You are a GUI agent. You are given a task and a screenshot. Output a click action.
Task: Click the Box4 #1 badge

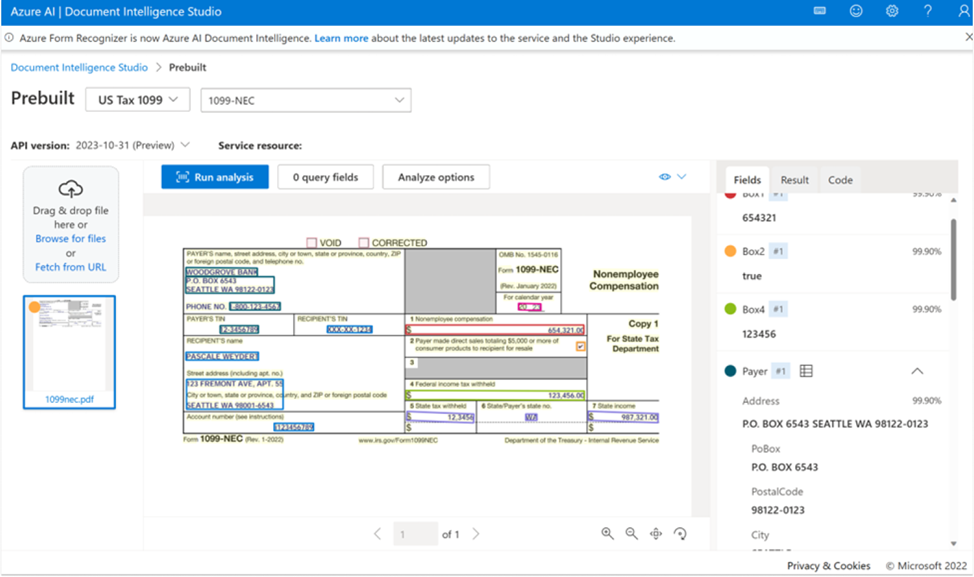point(778,309)
